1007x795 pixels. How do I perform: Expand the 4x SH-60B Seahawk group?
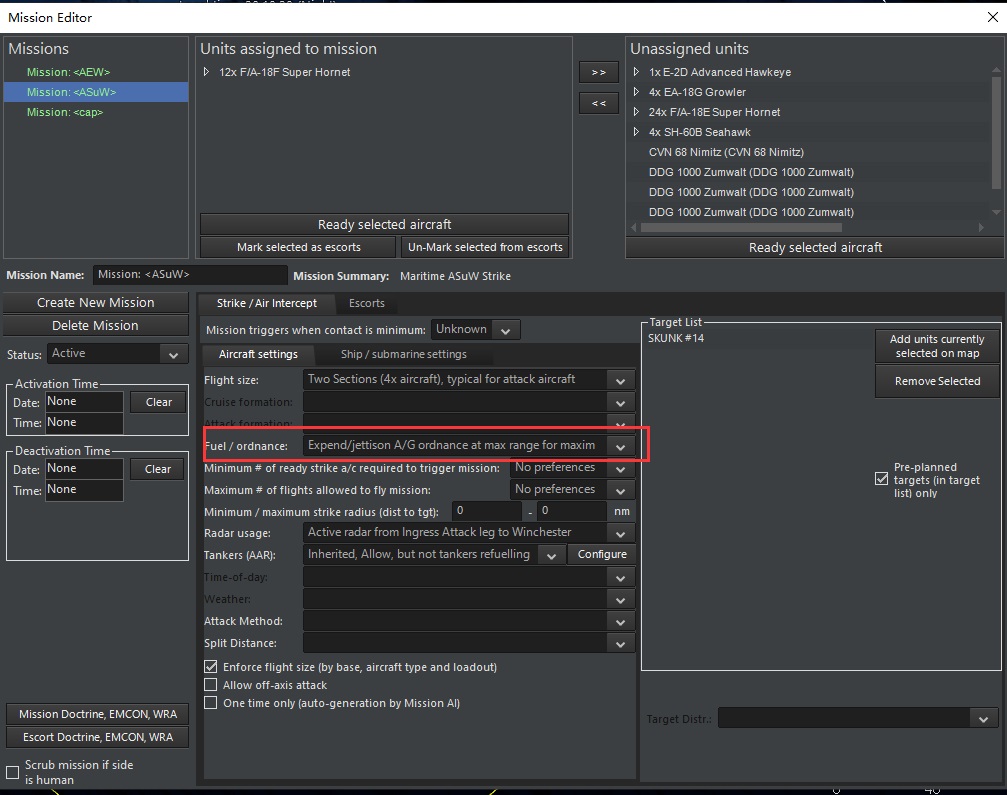pos(636,132)
